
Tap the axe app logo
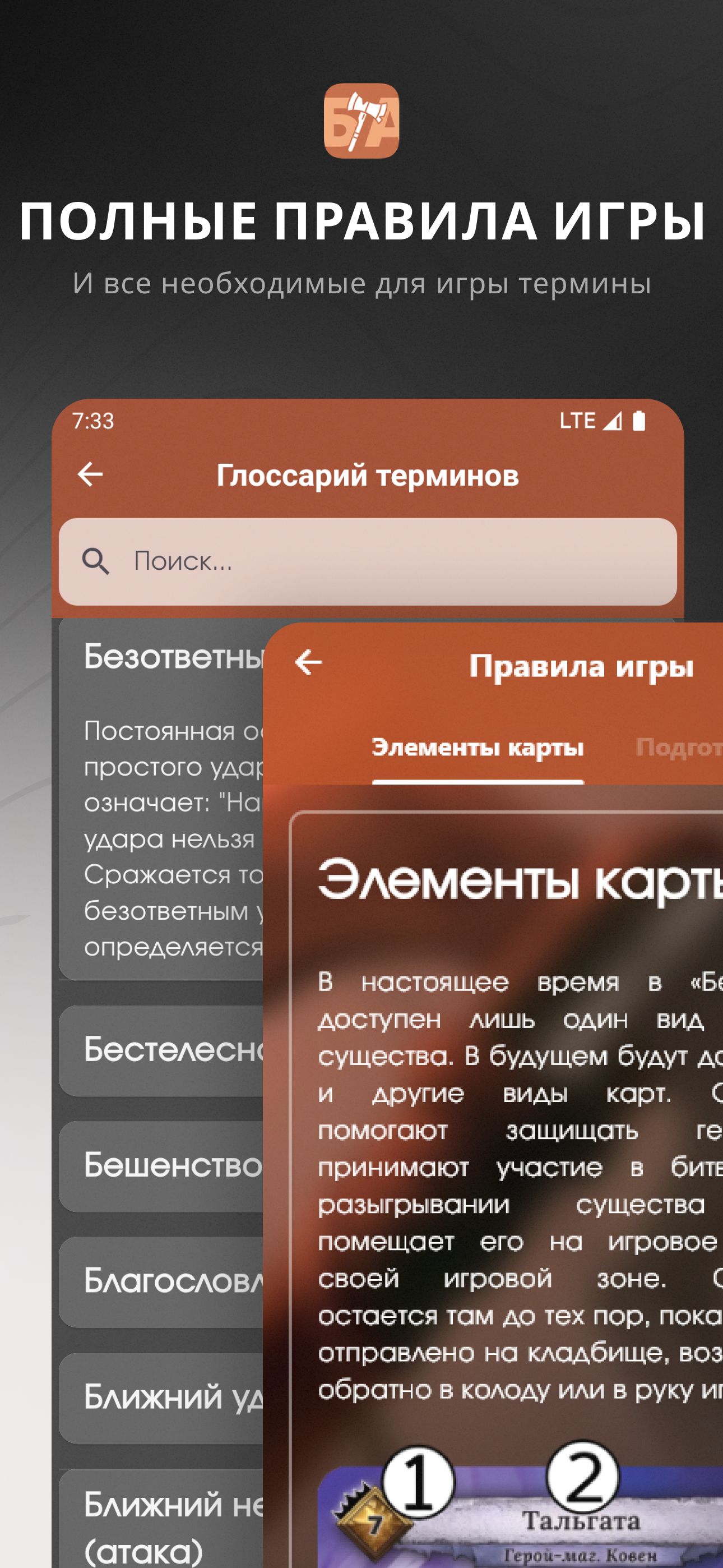(x=361, y=121)
